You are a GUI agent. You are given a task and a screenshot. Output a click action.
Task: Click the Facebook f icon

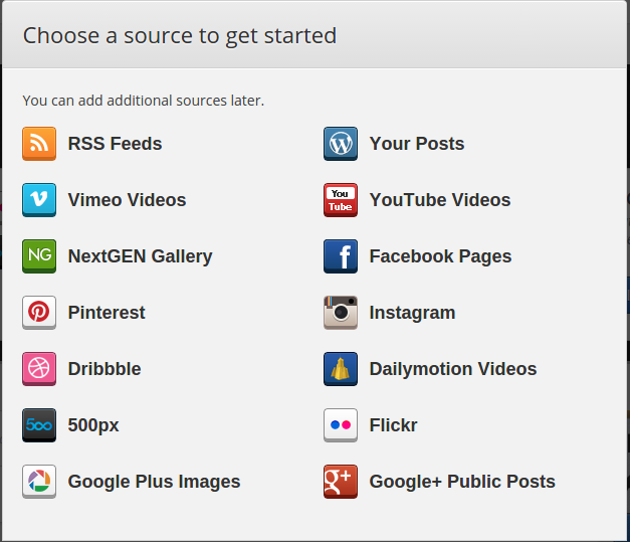(340, 256)
